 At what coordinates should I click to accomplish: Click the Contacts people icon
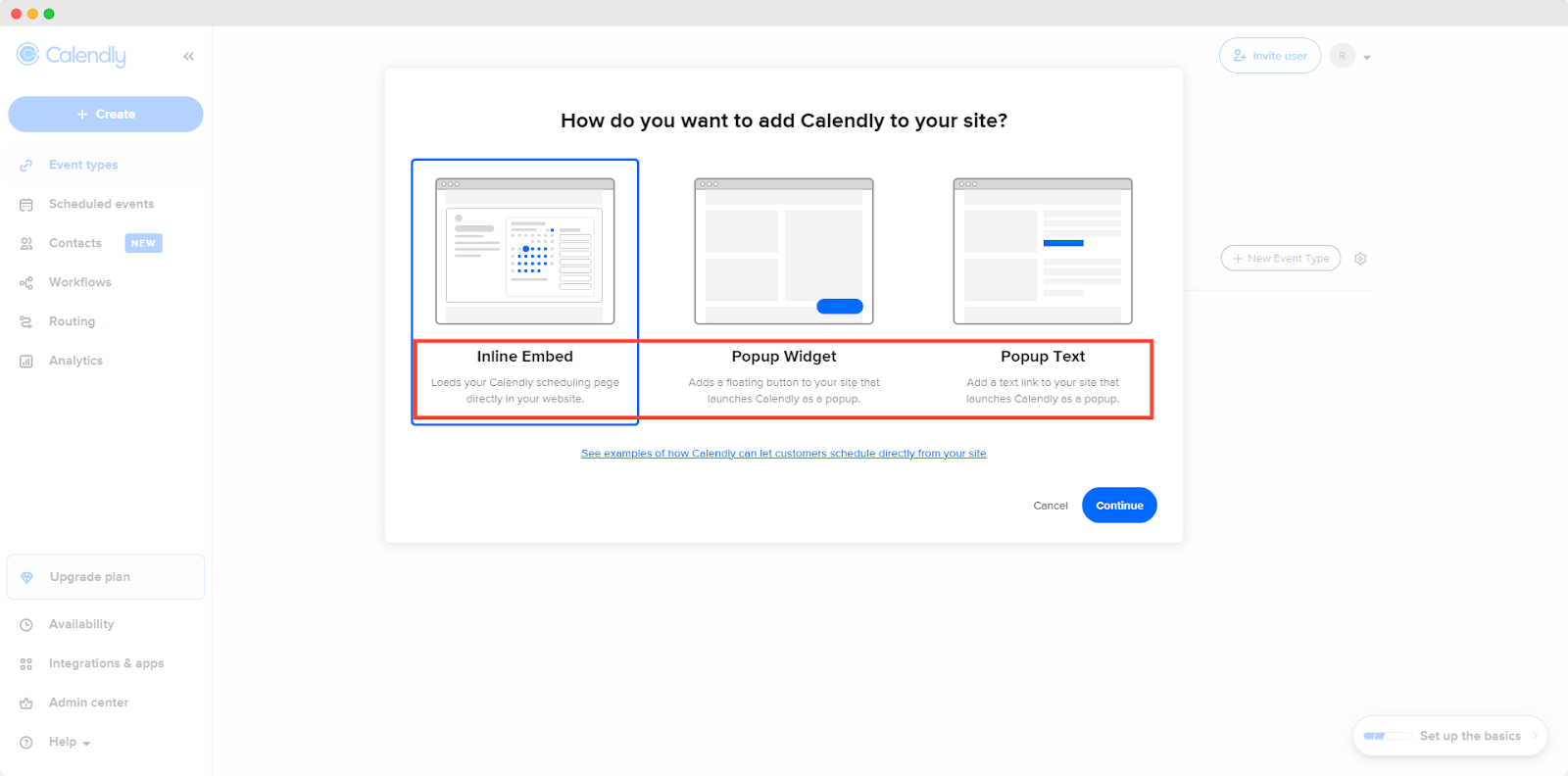[x=26, y=243]
